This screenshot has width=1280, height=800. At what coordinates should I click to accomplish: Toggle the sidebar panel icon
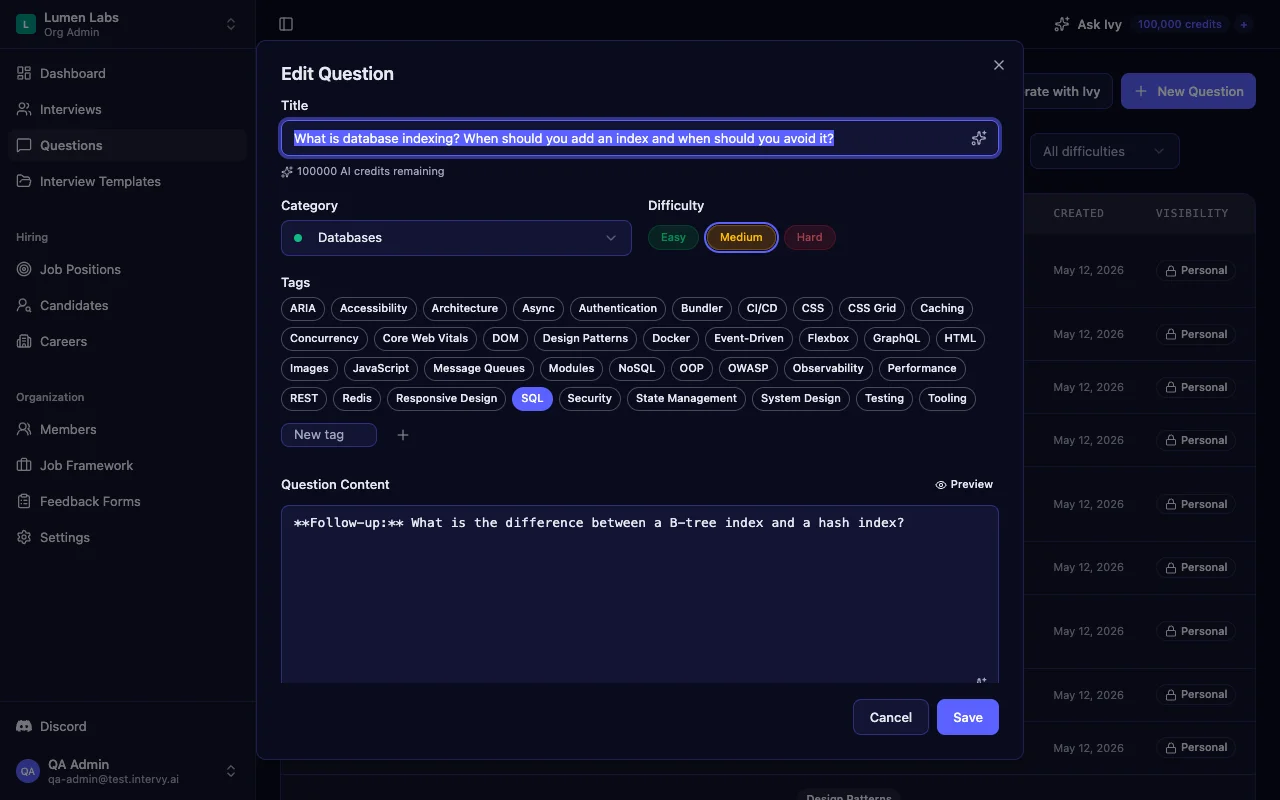[x=286, y=24]
